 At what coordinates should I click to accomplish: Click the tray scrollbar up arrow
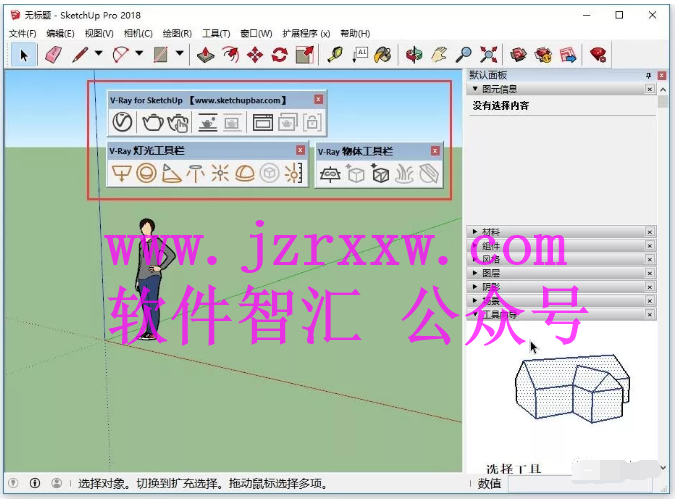click(x=663, y=90)
